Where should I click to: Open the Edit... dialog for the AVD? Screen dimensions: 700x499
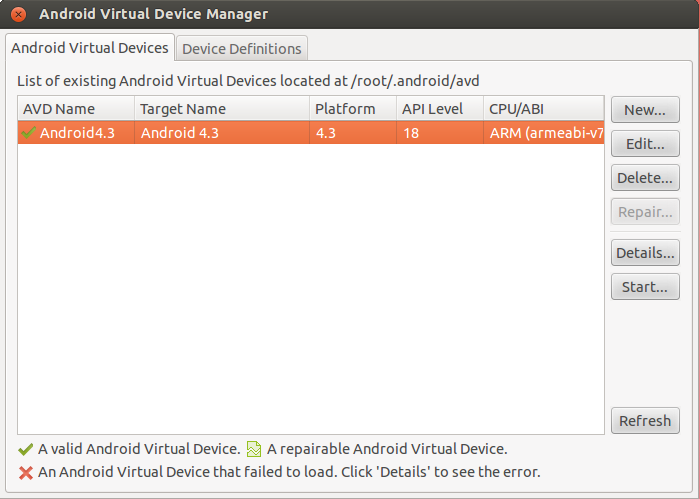click(x=645, y=144)
